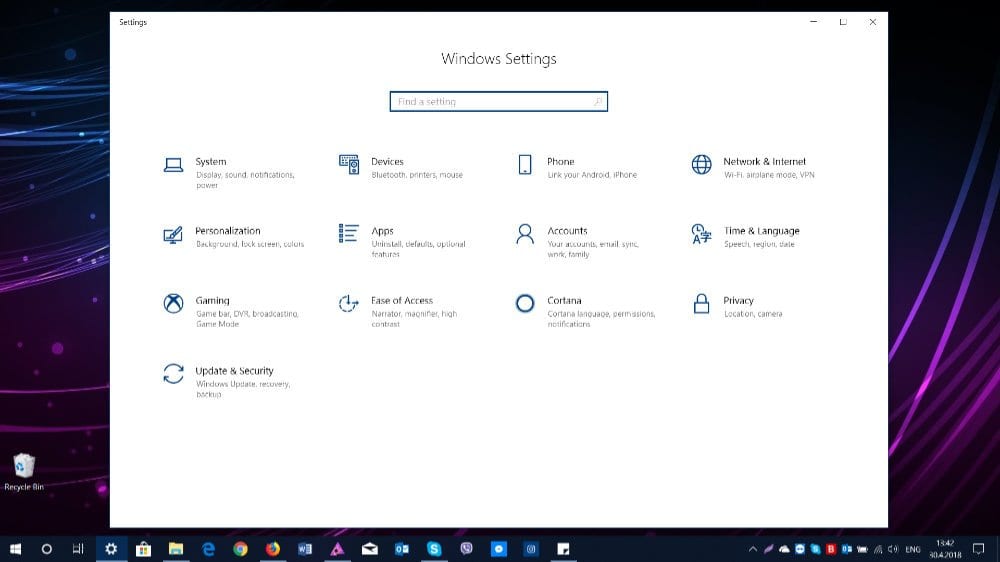Open the Mail app from the taskbar
This screenshot has height=562, width=1000.
pos(370,549)
